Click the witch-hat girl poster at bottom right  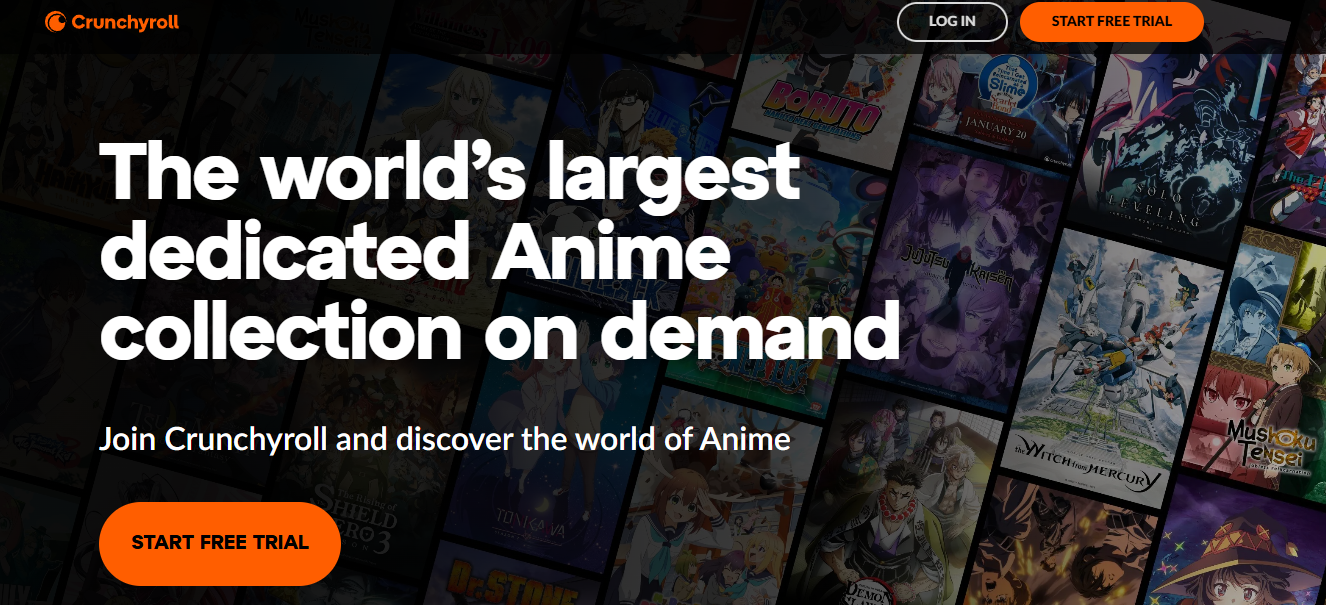[x=1240, y=560]
